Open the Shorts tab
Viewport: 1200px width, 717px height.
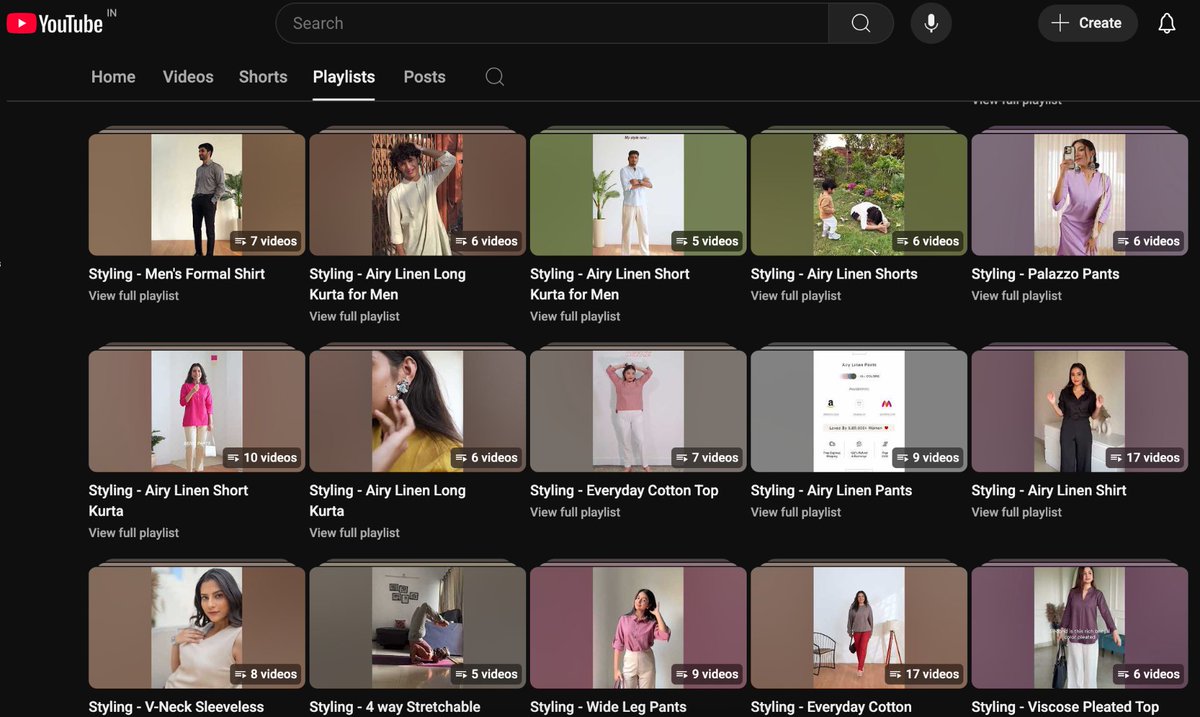262,77
